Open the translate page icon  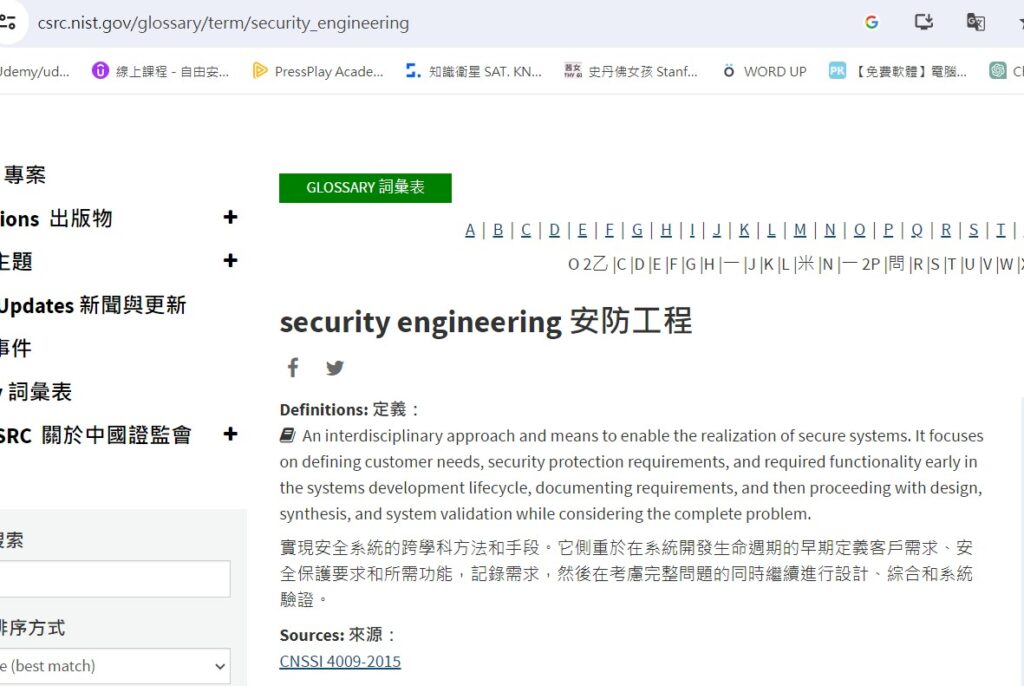coord(975,22)
